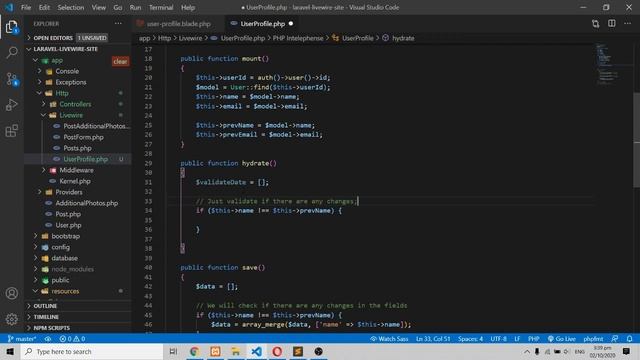Open Source Control view
640x360 pixels.
point(12,78)
